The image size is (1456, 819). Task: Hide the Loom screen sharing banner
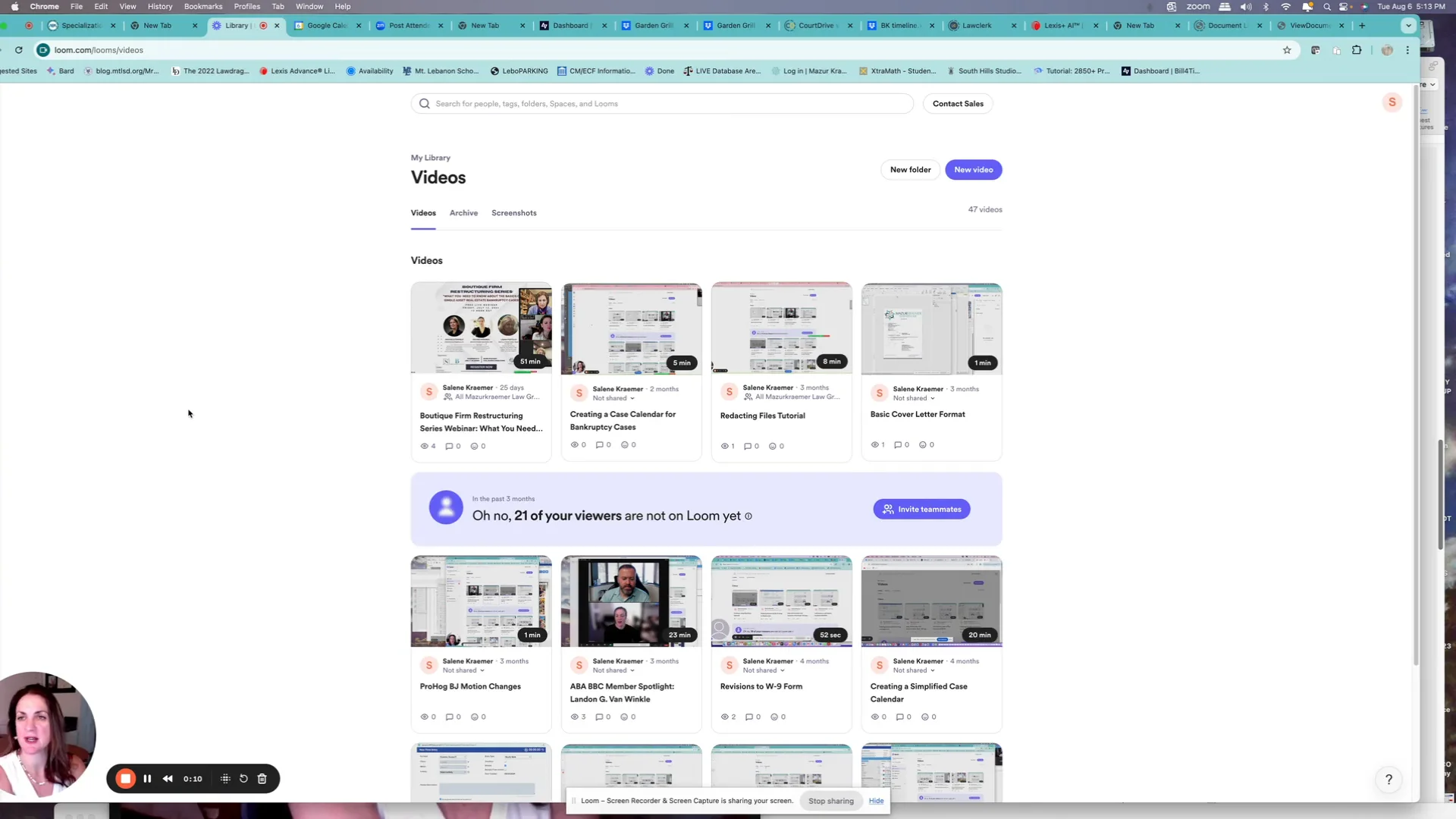coord(876,801)
